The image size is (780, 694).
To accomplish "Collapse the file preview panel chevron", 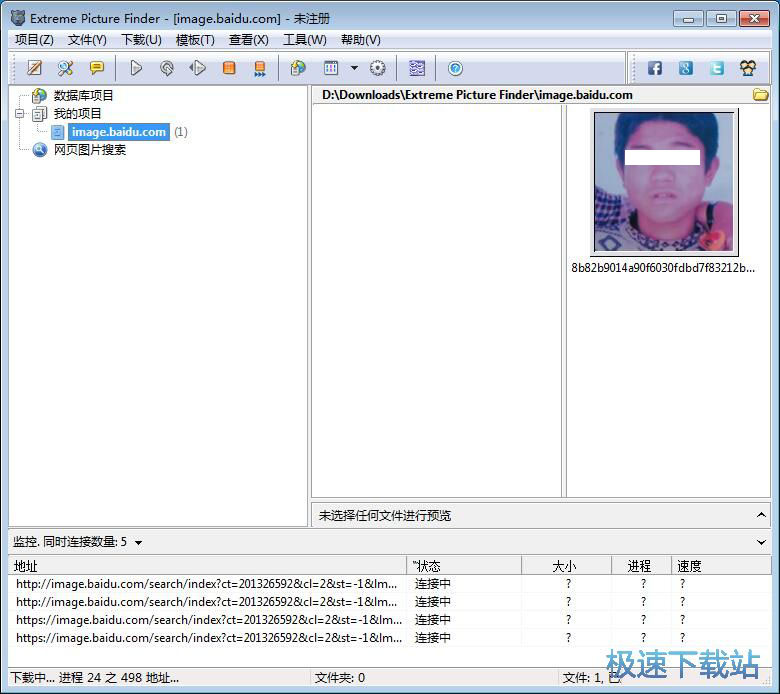I will click(x=762, y=515).
